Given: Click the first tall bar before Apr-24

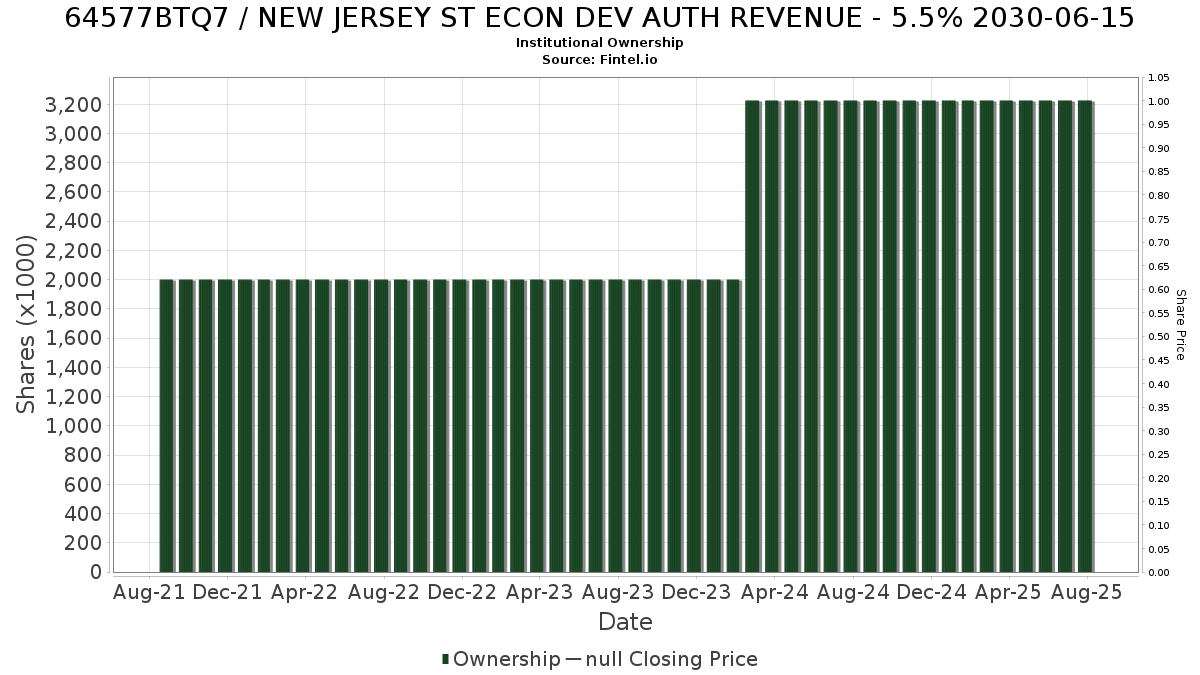Looking at the screenshot, I should tap(753, 337).
